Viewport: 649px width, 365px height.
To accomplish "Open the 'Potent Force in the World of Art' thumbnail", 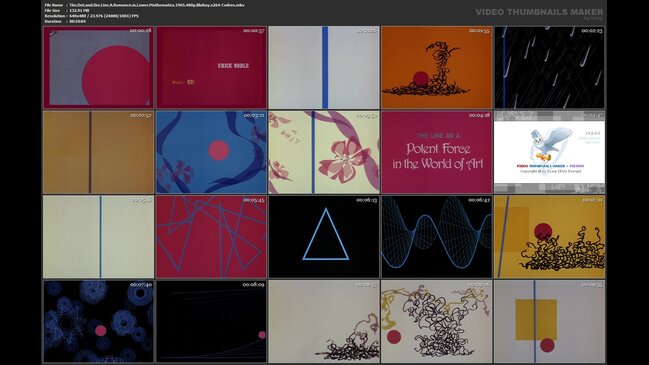I will (437, 152).
